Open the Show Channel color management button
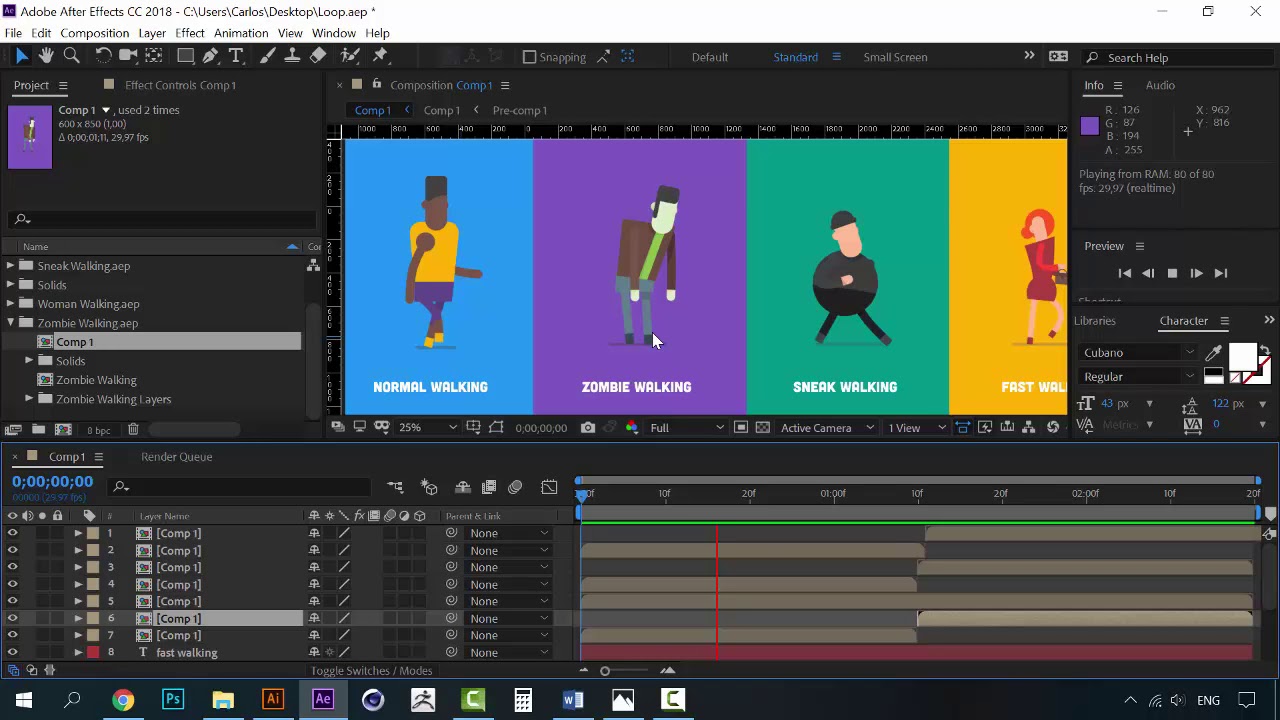1280x720 pixels. point(631,428)
